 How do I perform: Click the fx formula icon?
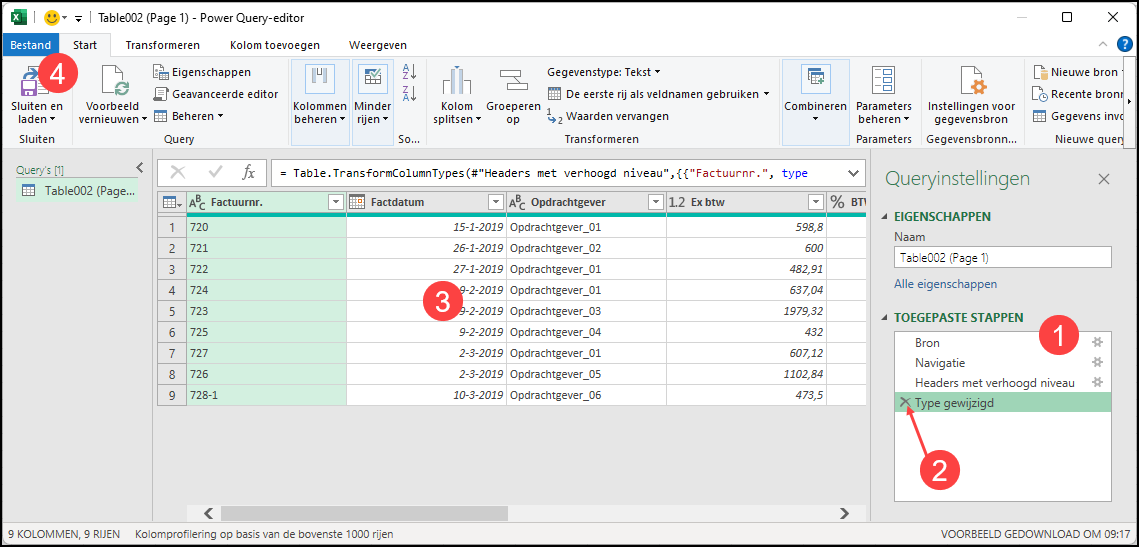pos(248,173)
